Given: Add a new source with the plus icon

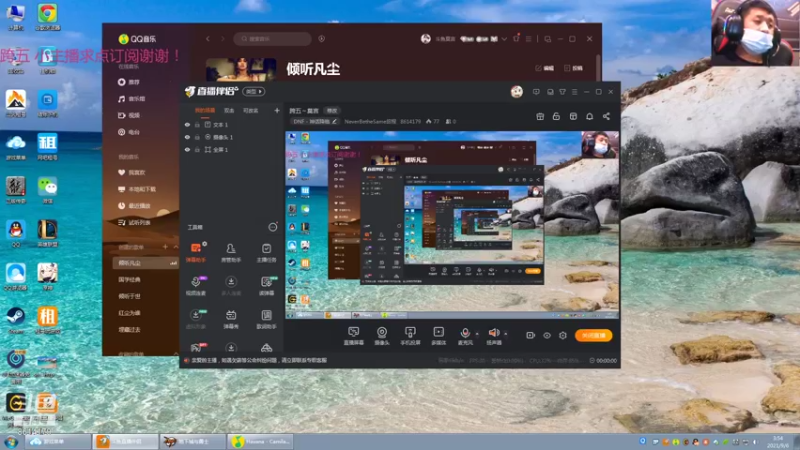Looking at the screenshot, I should (277, 110).
